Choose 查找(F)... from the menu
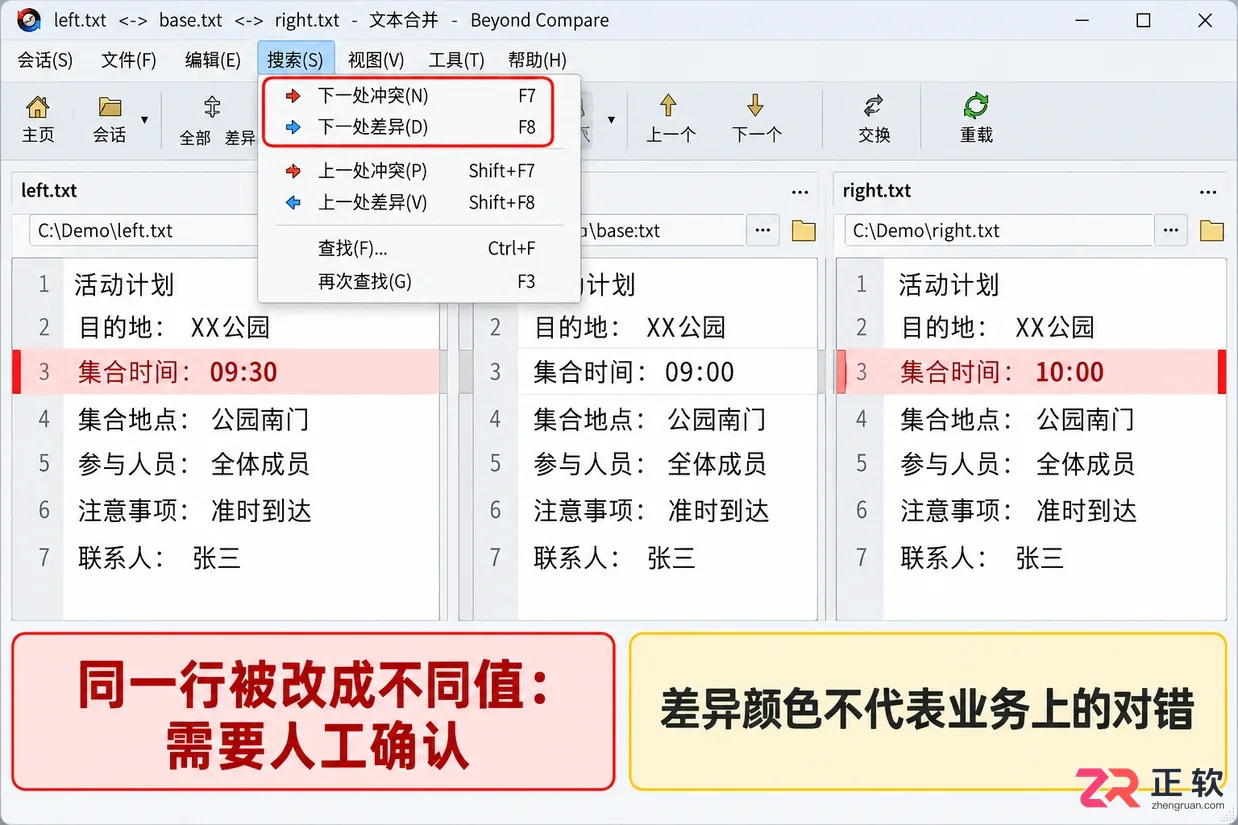 pos(418,248)
